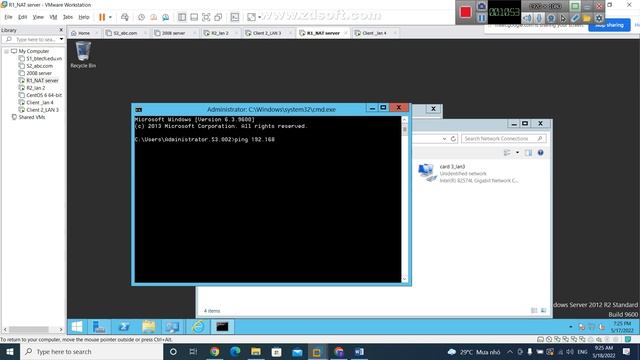Viewport: 640px width, 360px height.
Task: Toggle library sidebar view icon
Action: point(182,17)
